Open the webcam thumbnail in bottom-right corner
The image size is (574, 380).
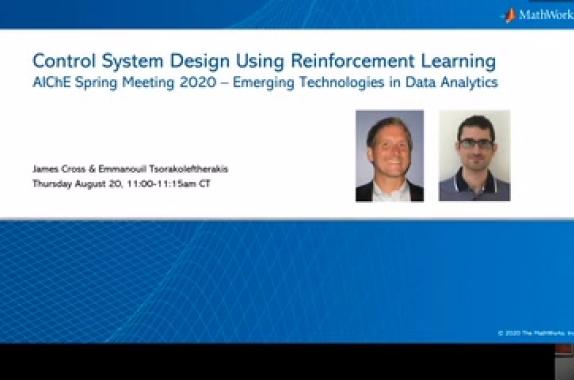564,362
